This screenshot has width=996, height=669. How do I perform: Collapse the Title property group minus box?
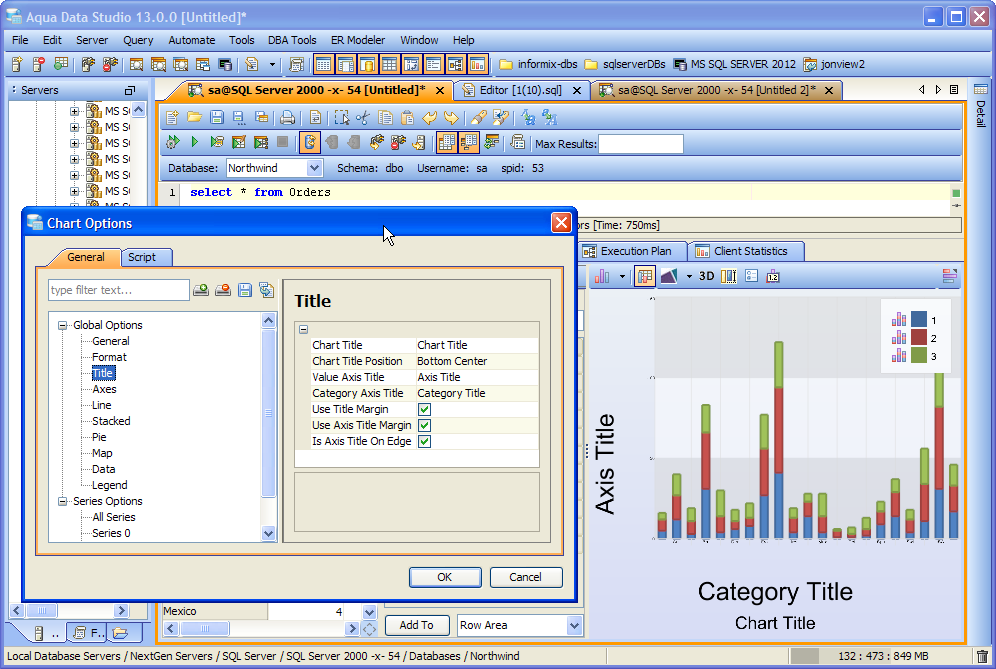304,329
